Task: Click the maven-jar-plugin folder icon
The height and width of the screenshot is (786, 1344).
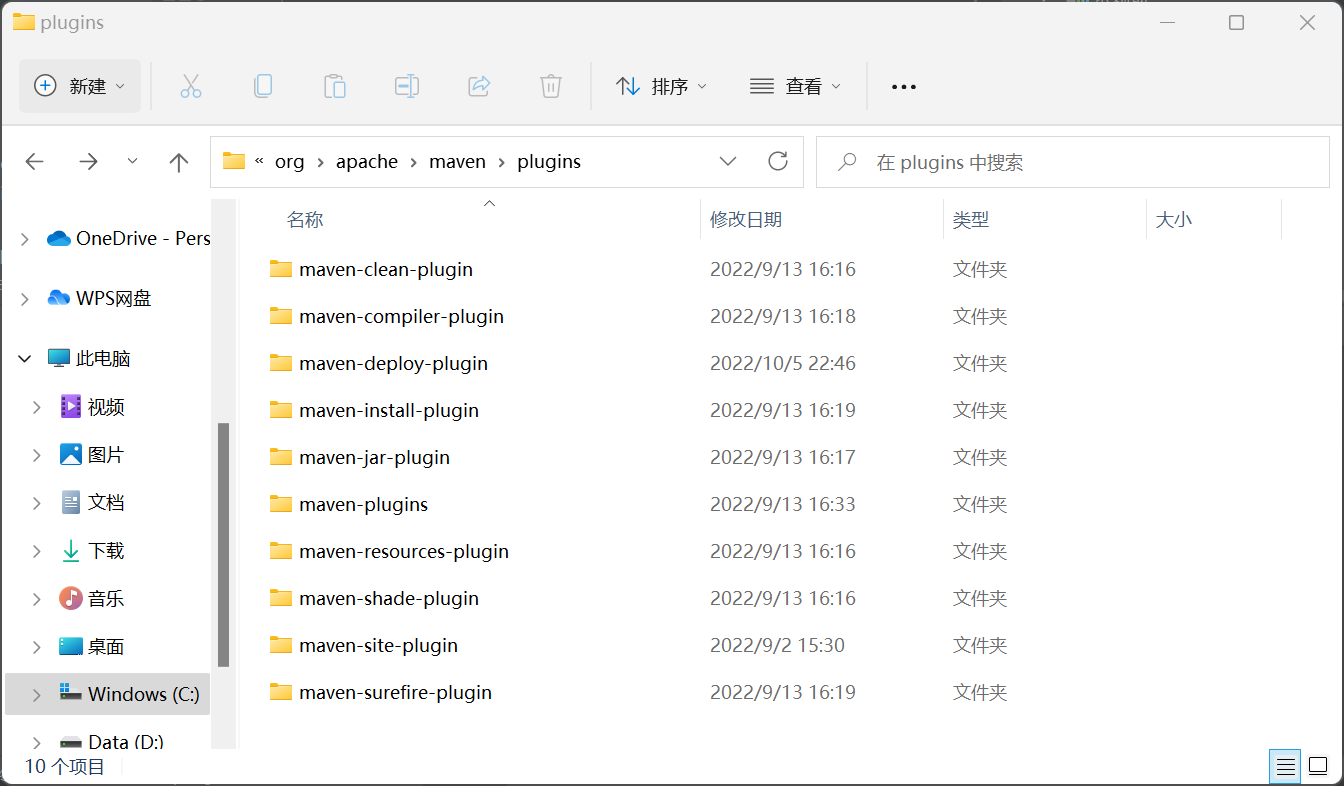Action: pyautogui.click(x=281, y=457)
